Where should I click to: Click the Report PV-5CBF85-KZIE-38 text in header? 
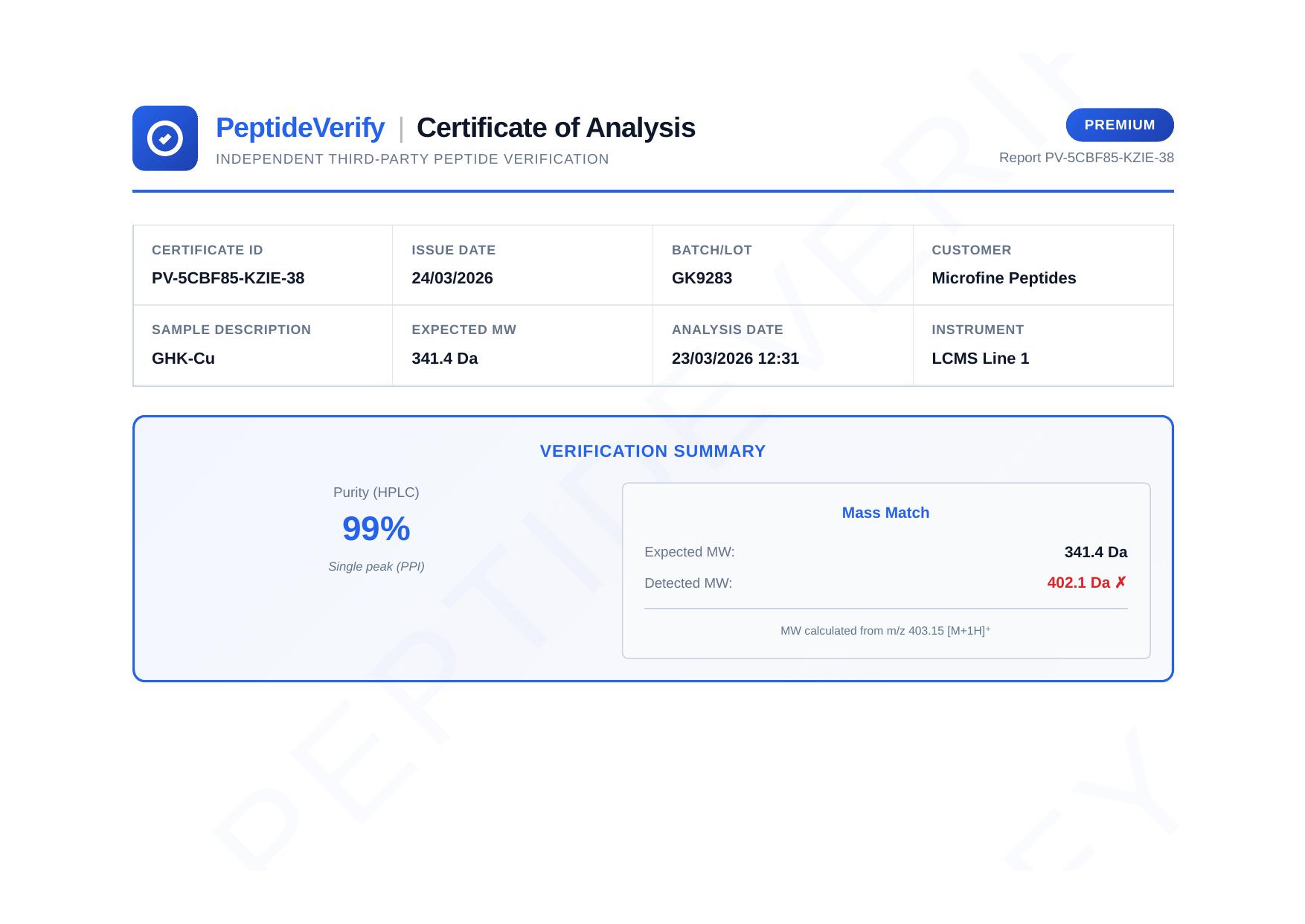[1086, 158]
